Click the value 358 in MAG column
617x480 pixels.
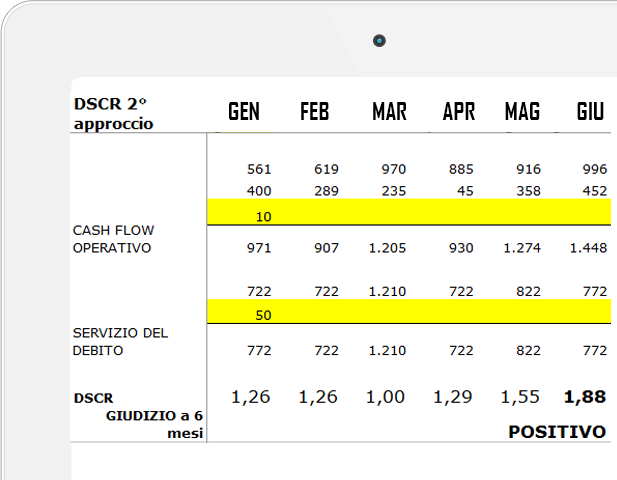tap(528, 191)
